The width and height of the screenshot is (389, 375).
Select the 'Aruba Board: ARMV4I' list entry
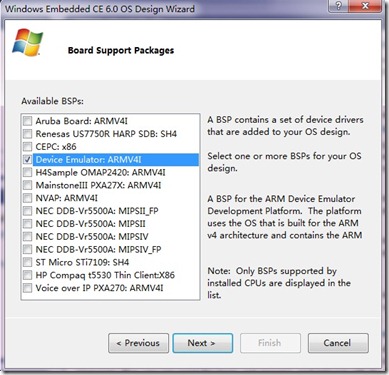[82, 121]
